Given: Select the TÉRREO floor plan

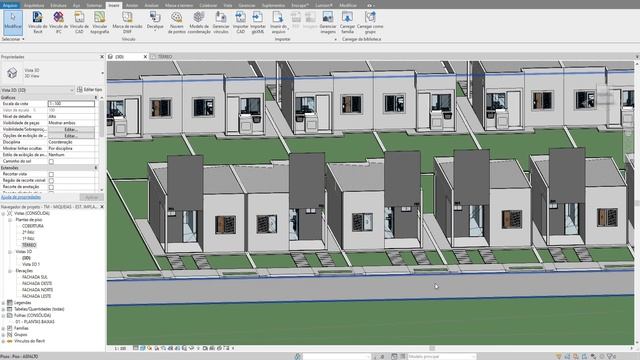Looking at the screenshot, I should click(x=29, y=245).
